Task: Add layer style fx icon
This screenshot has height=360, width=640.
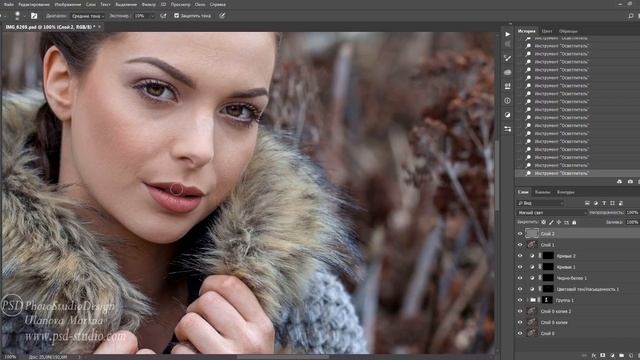Action: 593,356
